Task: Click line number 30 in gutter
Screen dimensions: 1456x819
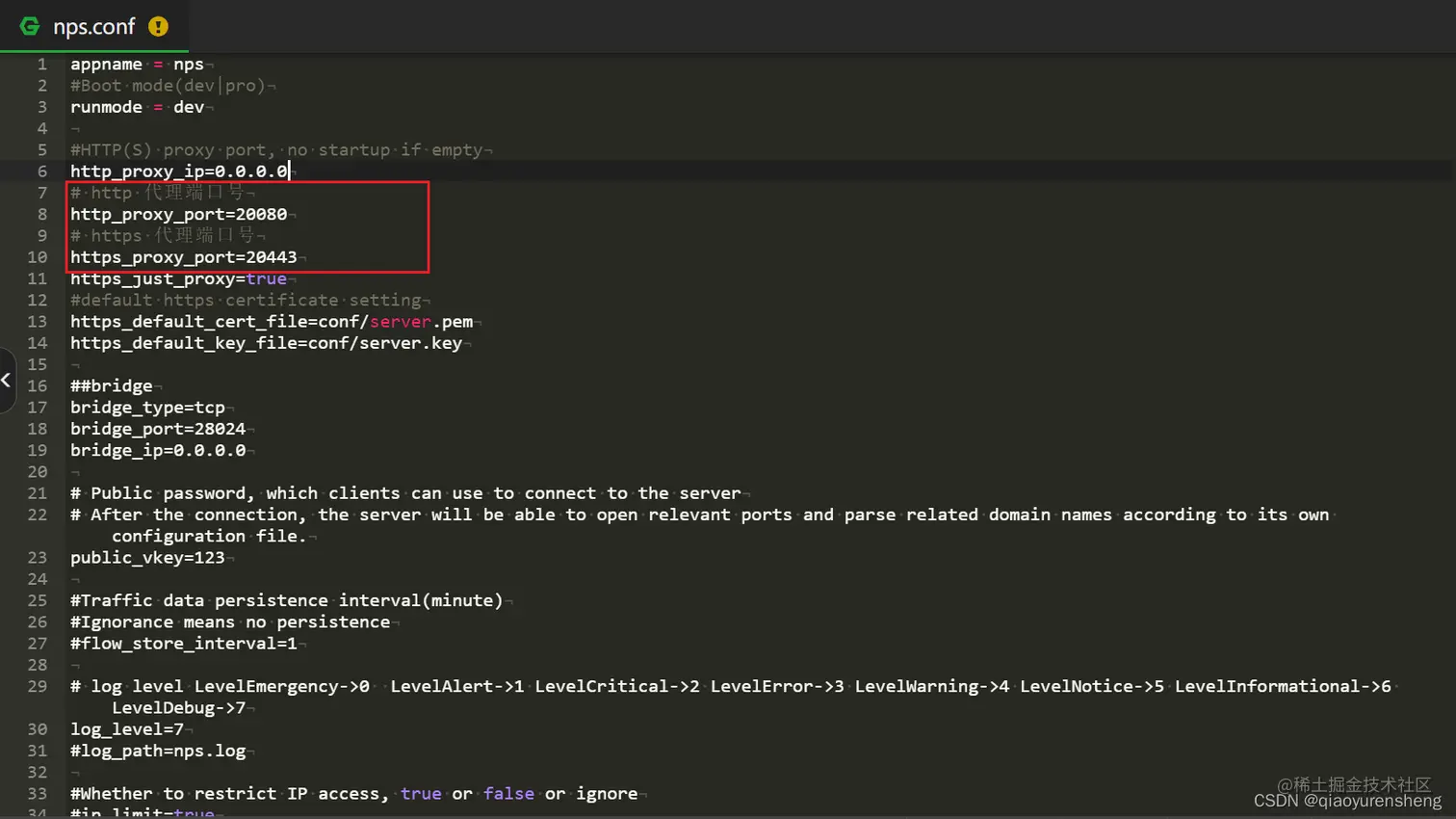Action: point(37,729)
